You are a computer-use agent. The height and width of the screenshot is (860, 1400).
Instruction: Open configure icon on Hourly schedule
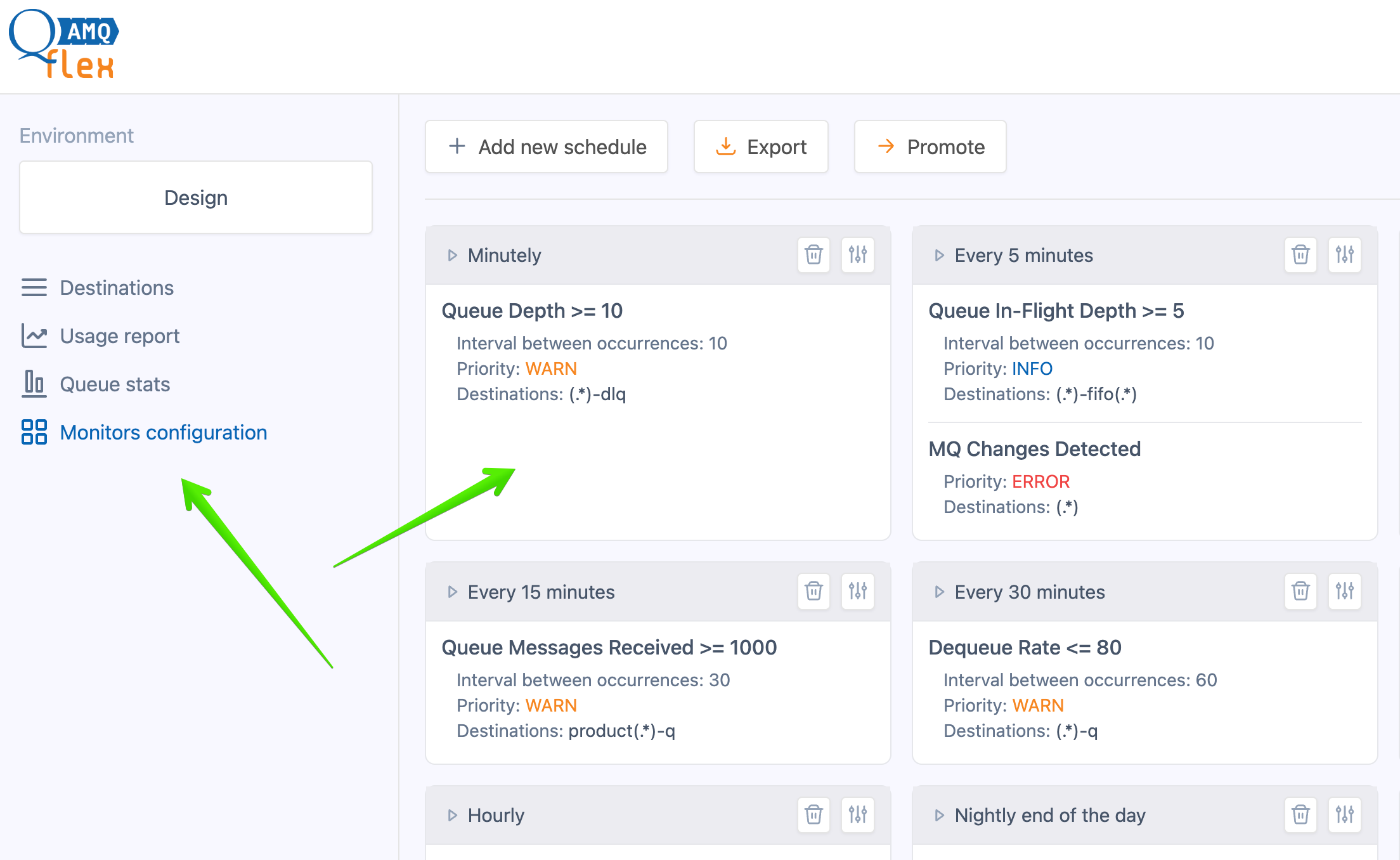point(858,814)
